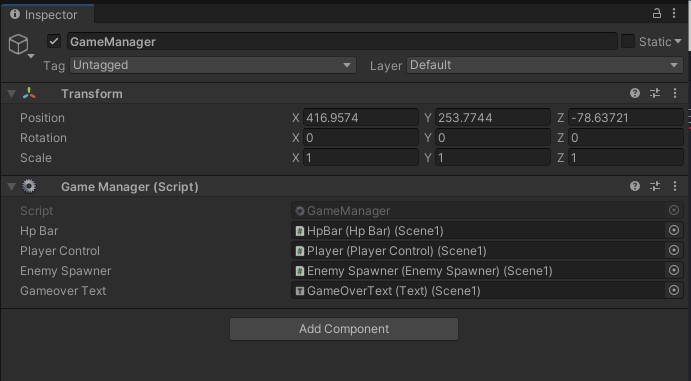Lock the Inspector panel

(657, 14)
